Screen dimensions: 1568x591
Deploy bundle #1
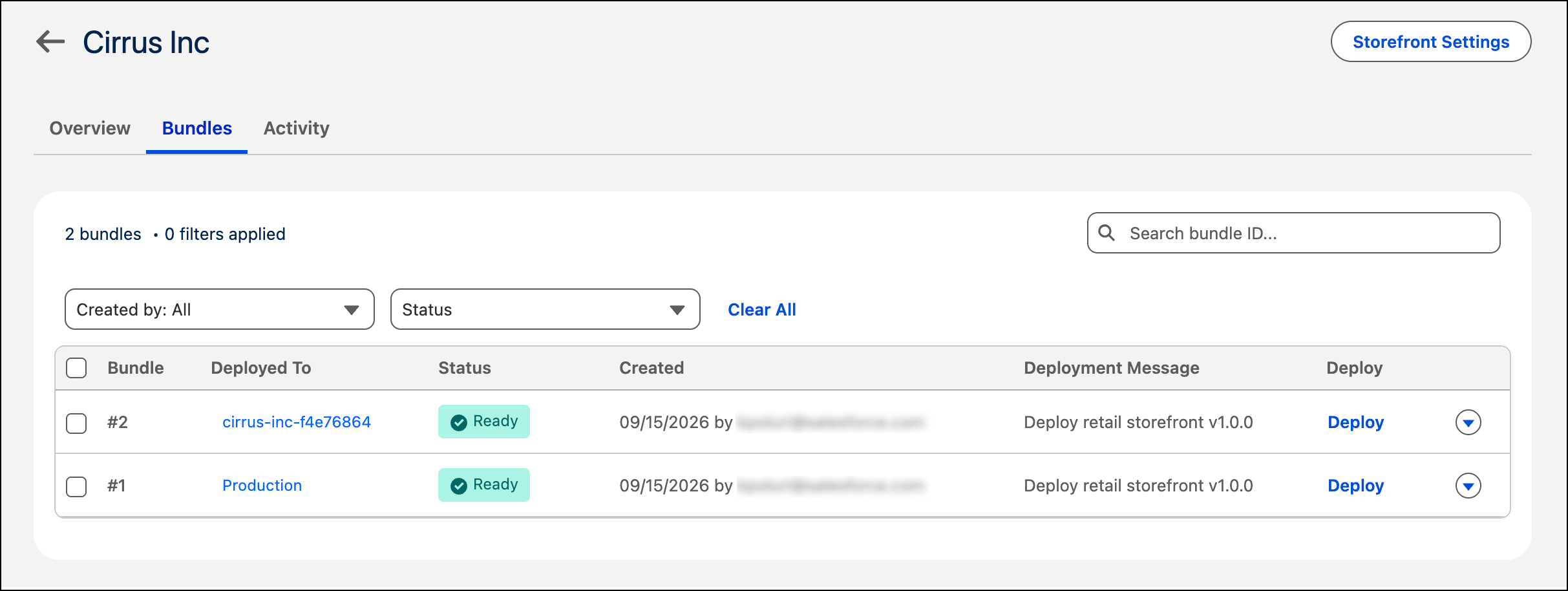[x=1355, y=486]
